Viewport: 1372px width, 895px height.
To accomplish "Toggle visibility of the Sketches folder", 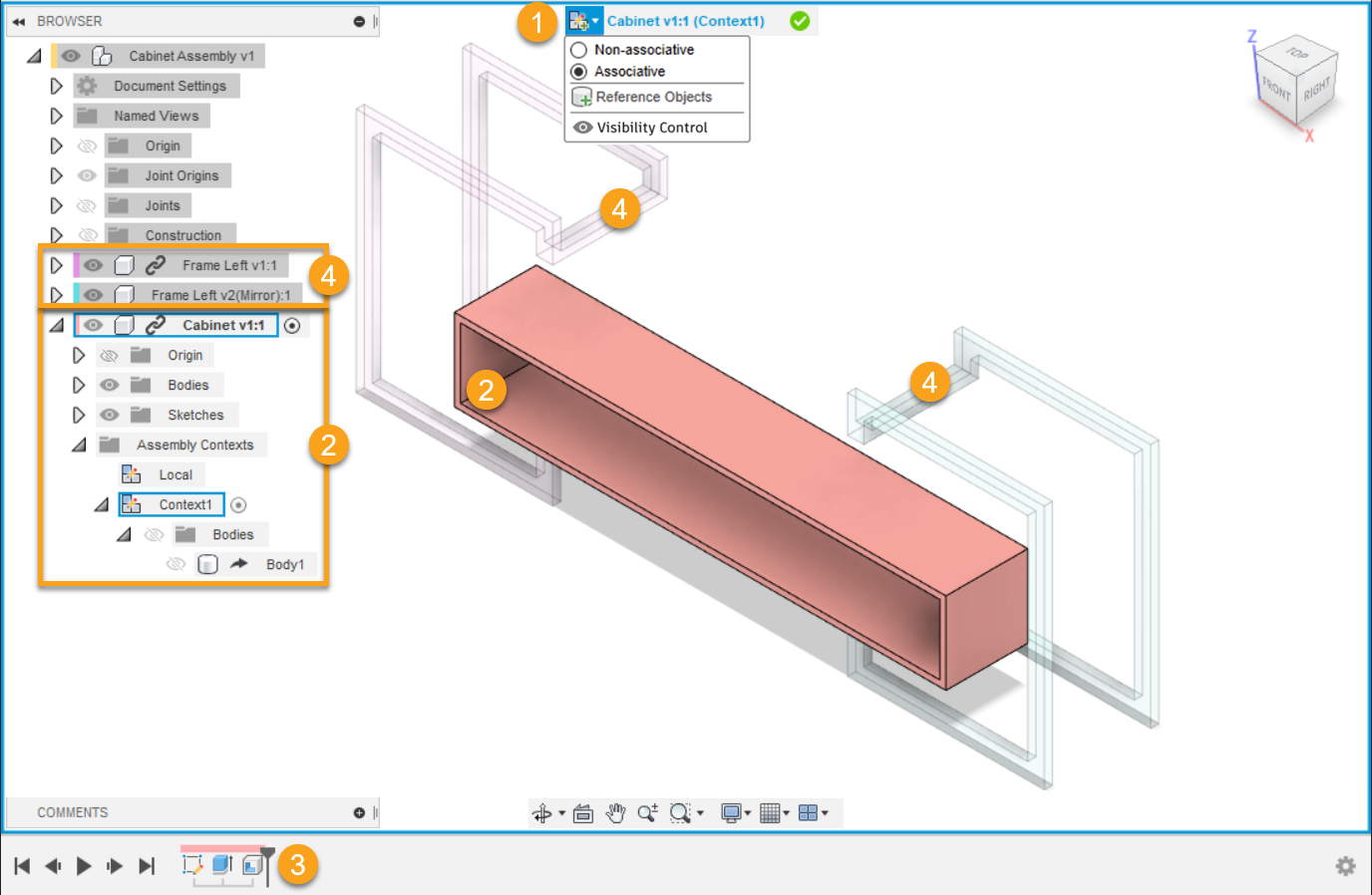I will point(110,415).
